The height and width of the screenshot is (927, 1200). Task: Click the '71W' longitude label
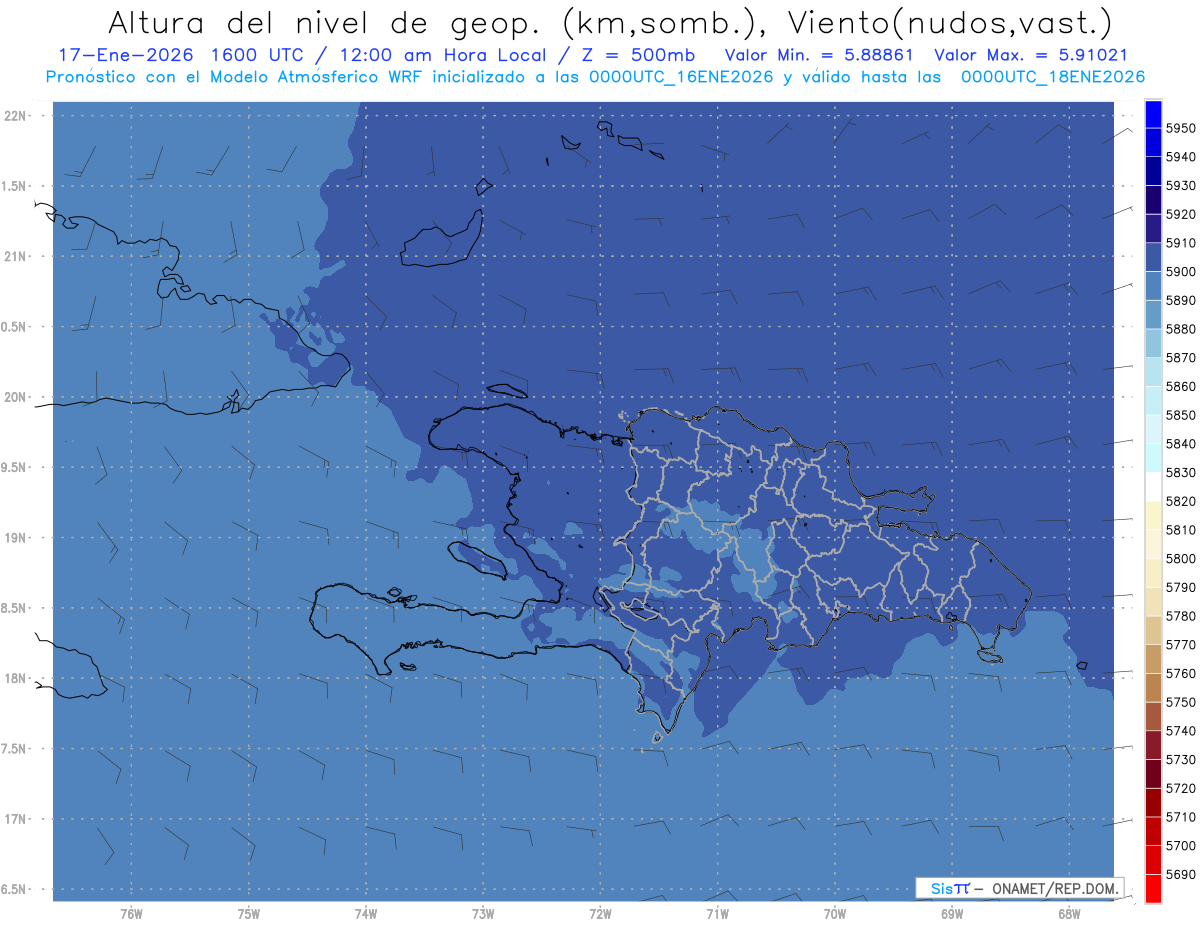click(717, 913)
